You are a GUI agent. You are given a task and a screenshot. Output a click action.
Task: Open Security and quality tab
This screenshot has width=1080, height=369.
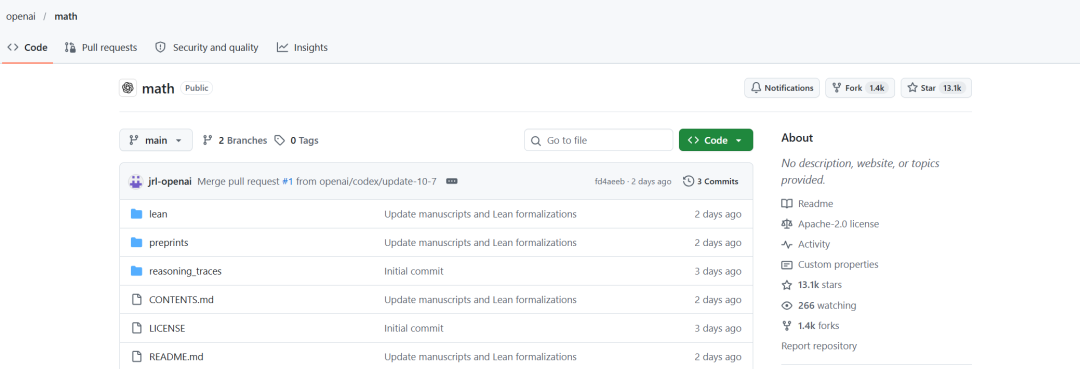[x=207, y=48]
